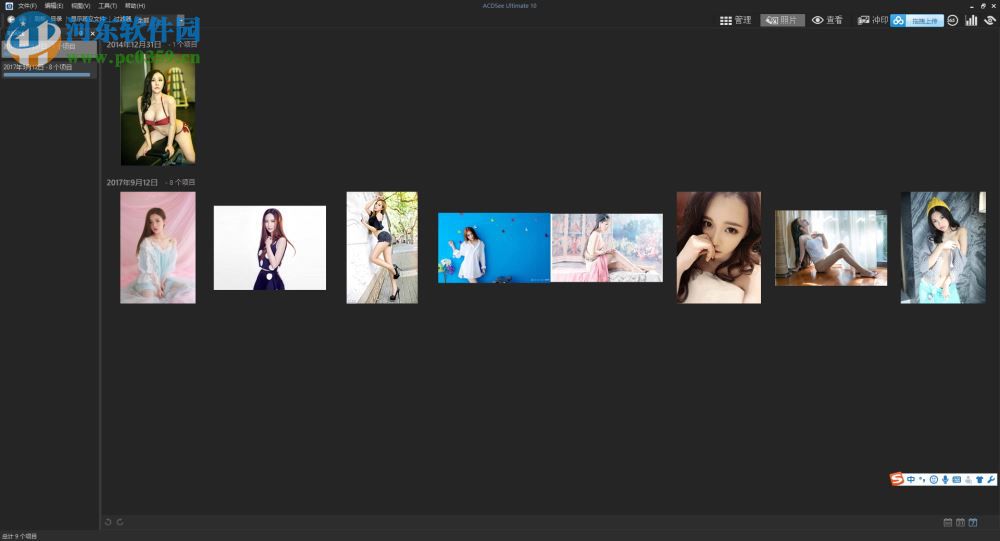Click the eye-in-hand icon at top right
This screenshot has width=1000, height=541.
click(990, 20)
